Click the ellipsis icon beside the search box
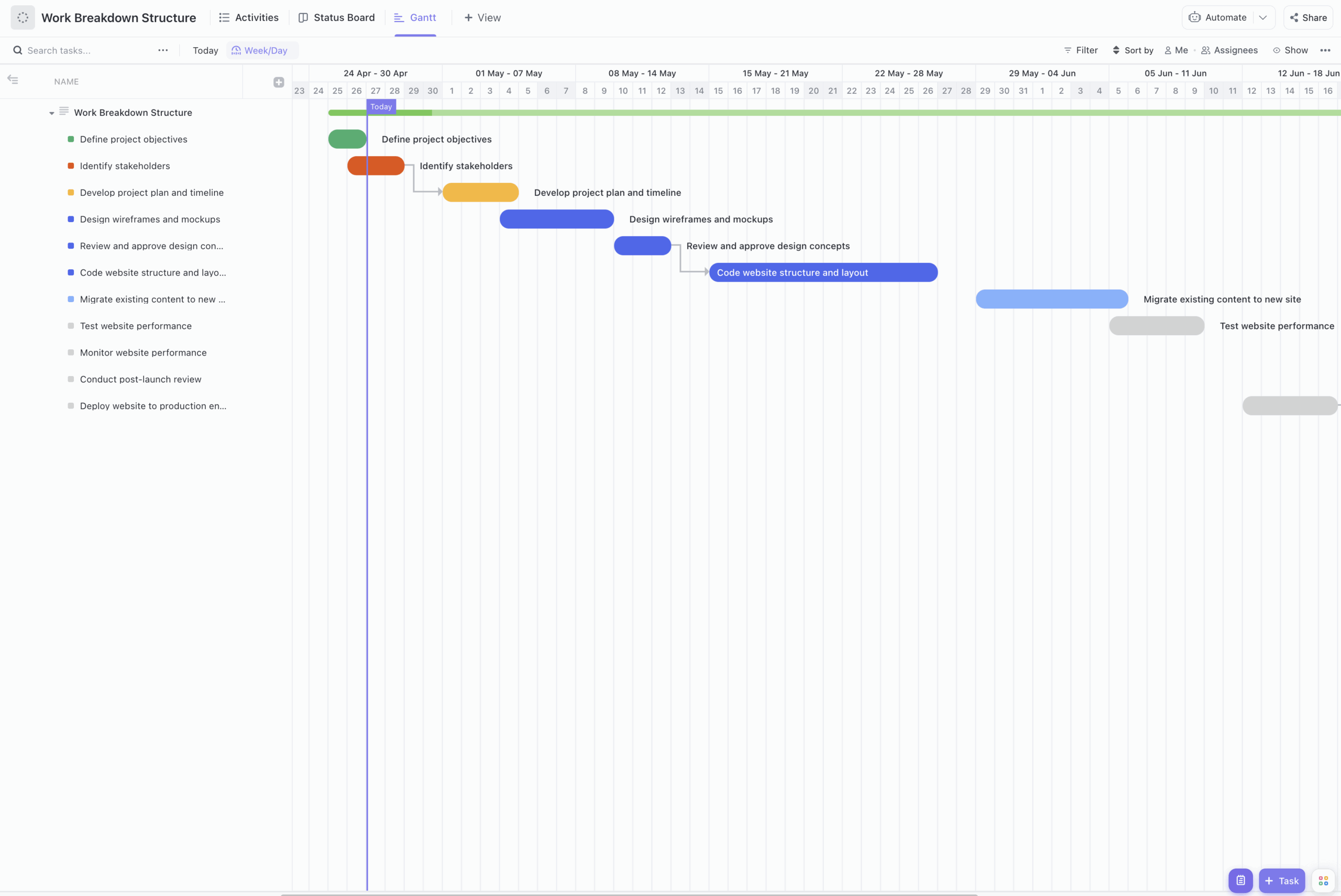 163,50
